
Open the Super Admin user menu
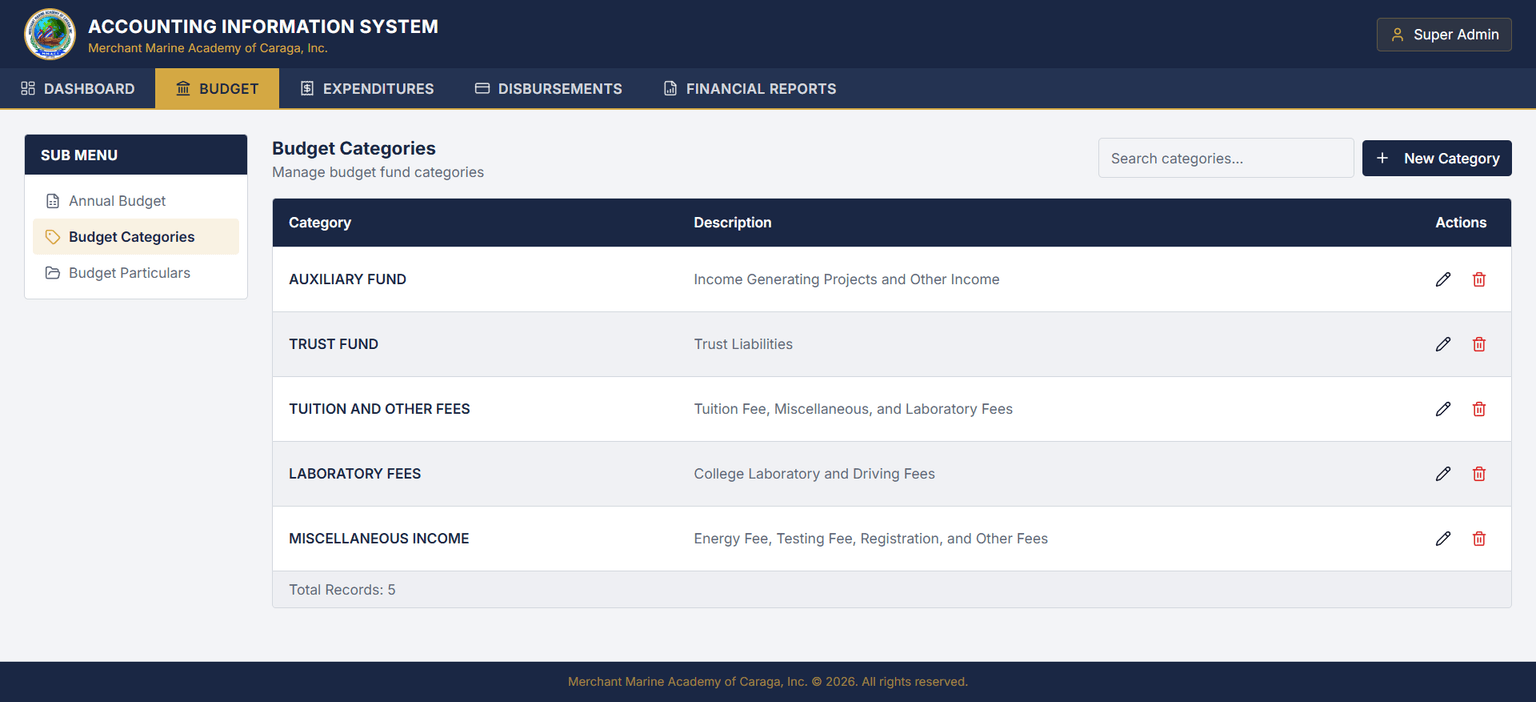tap(1444, 34)
